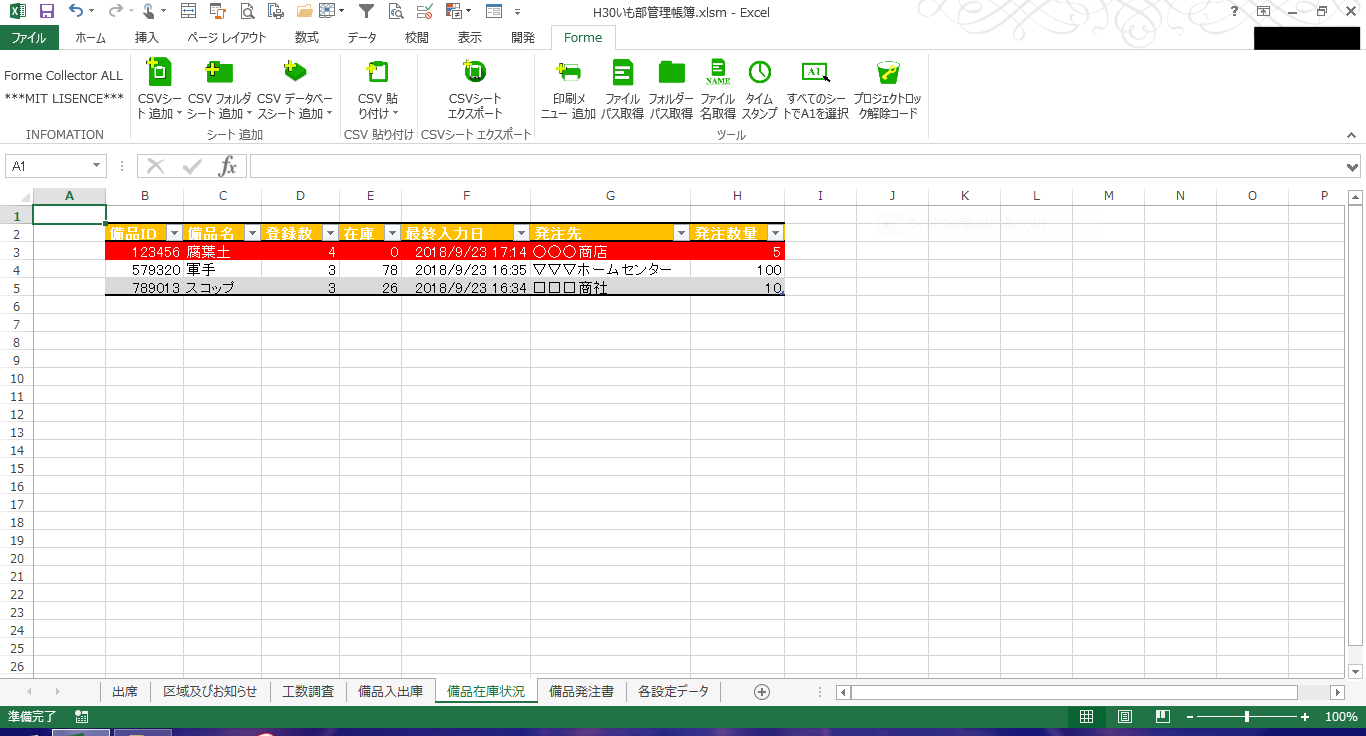Click the CSV sheet export icon
The image size is (1366, 736).
point(474,72)
